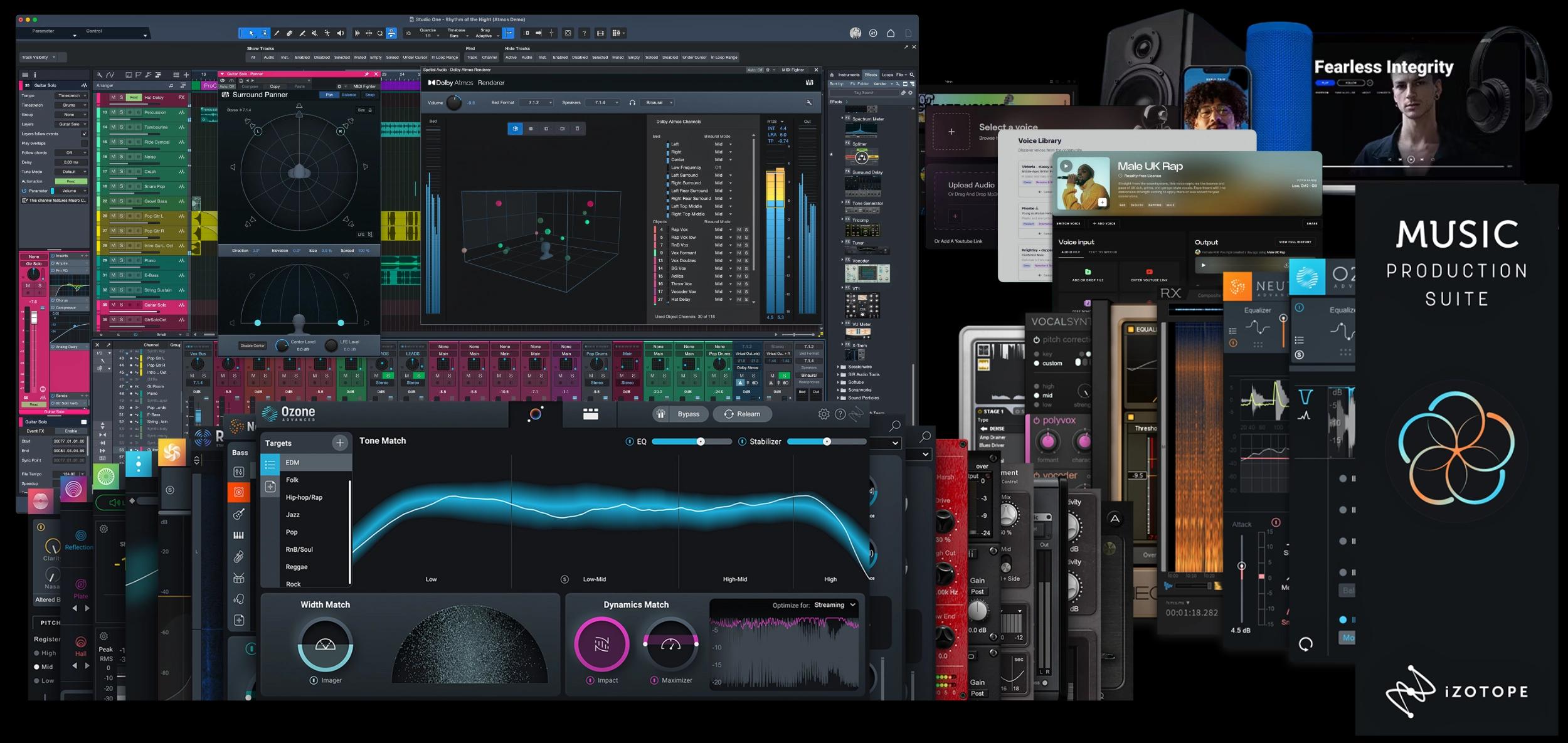The image size is (1568, 743).
Task: Click the help question mark in toolbar
Action: point(584,33)
